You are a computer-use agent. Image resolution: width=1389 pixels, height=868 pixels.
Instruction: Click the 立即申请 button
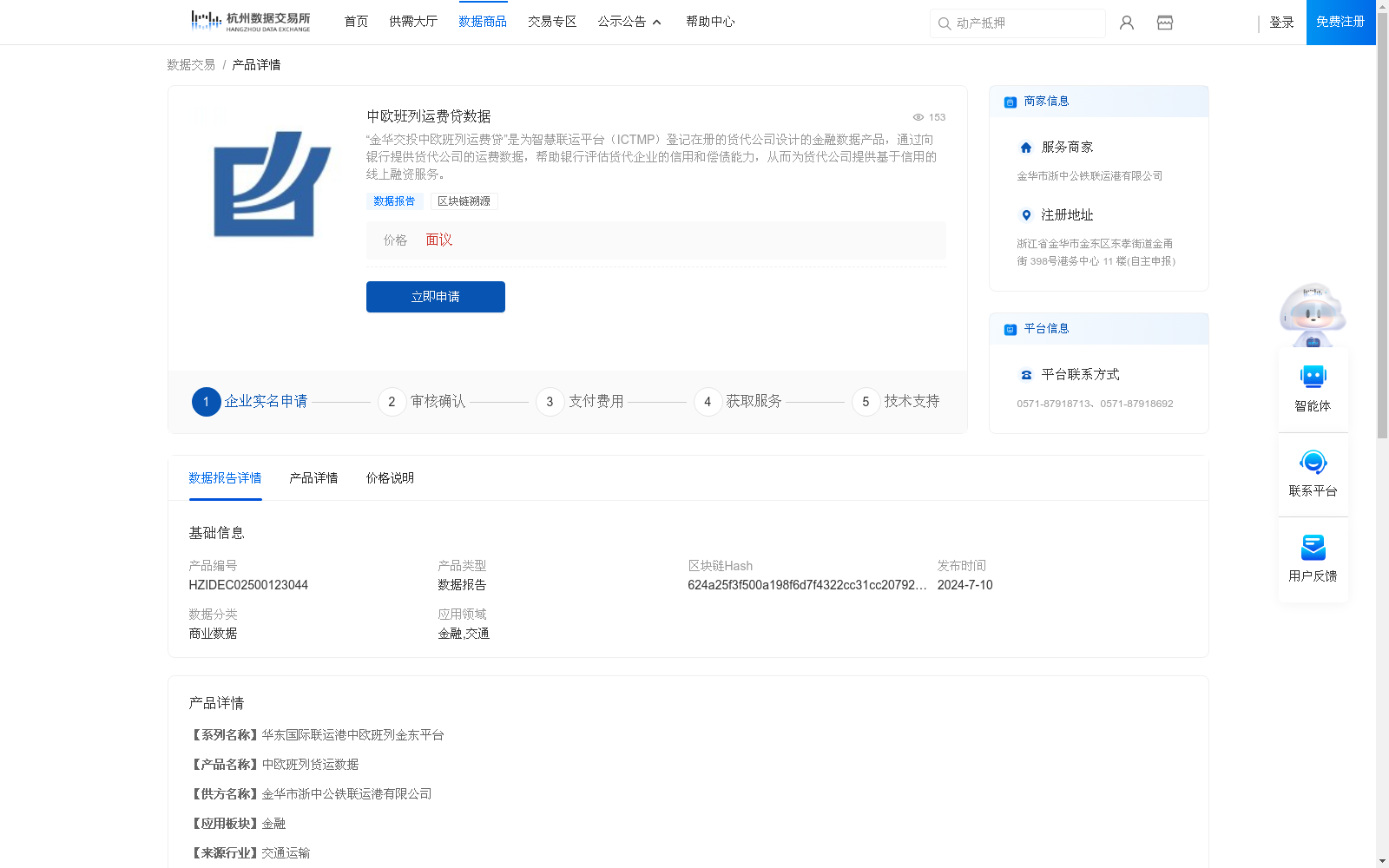436,297
